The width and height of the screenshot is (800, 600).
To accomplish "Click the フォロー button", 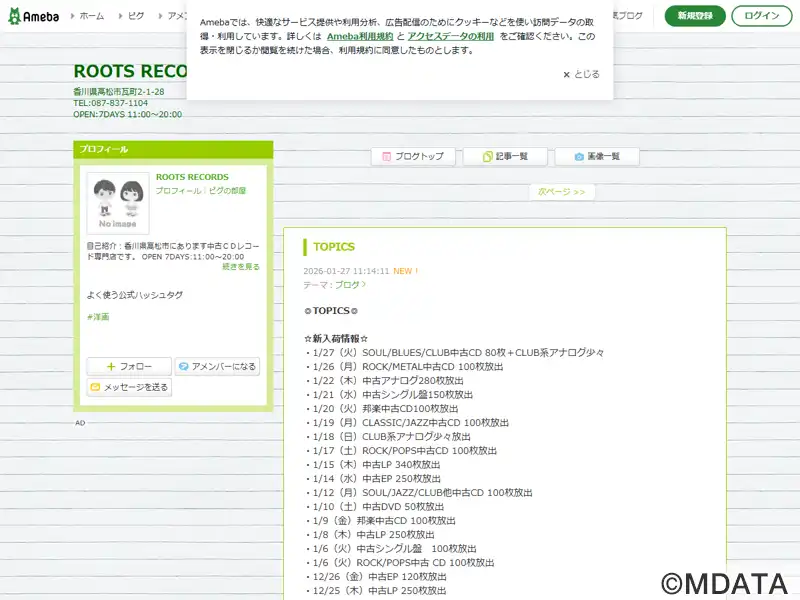I will (x=129, y=366).
